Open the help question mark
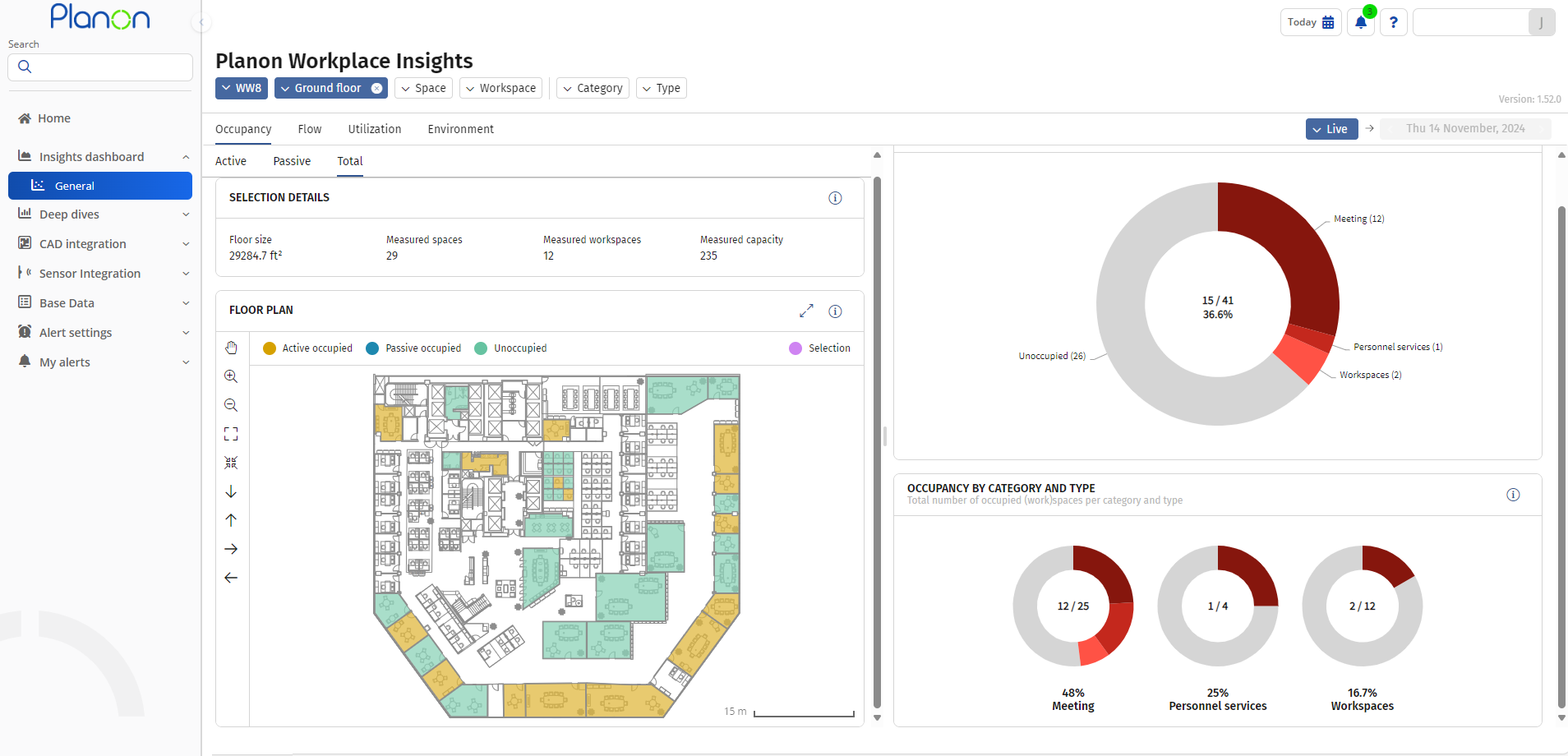Viewport: 1568px width, 756px height. coord(1394,22)
